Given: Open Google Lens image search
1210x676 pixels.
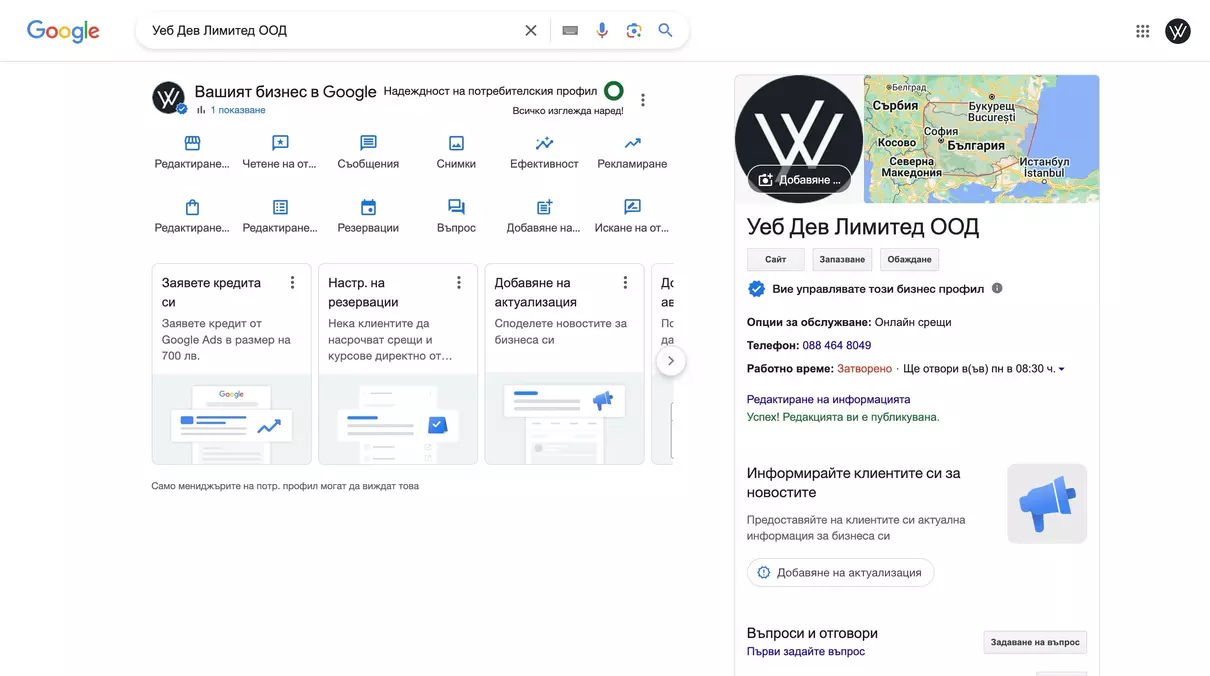Looking at the screenshot, I should 634,31.
